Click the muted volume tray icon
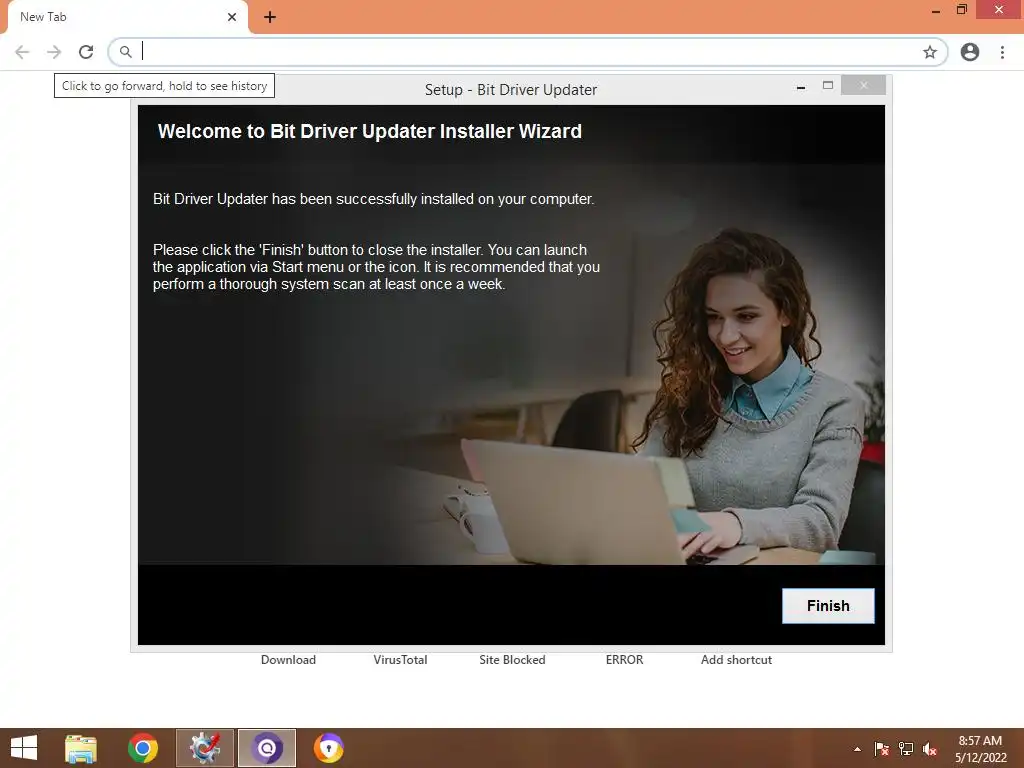 pos(930,749)
